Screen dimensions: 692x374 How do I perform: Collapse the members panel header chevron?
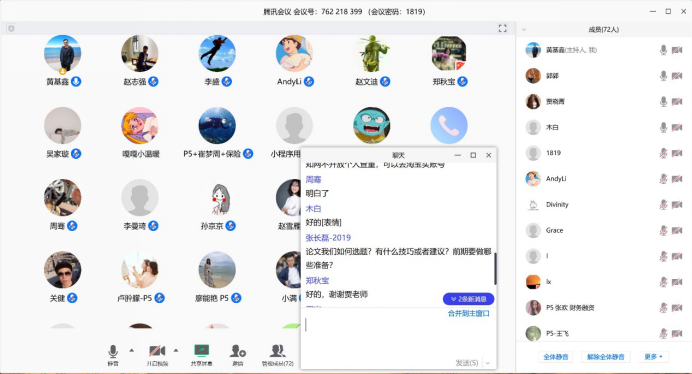pyautogui.click(x=524, y=30)
